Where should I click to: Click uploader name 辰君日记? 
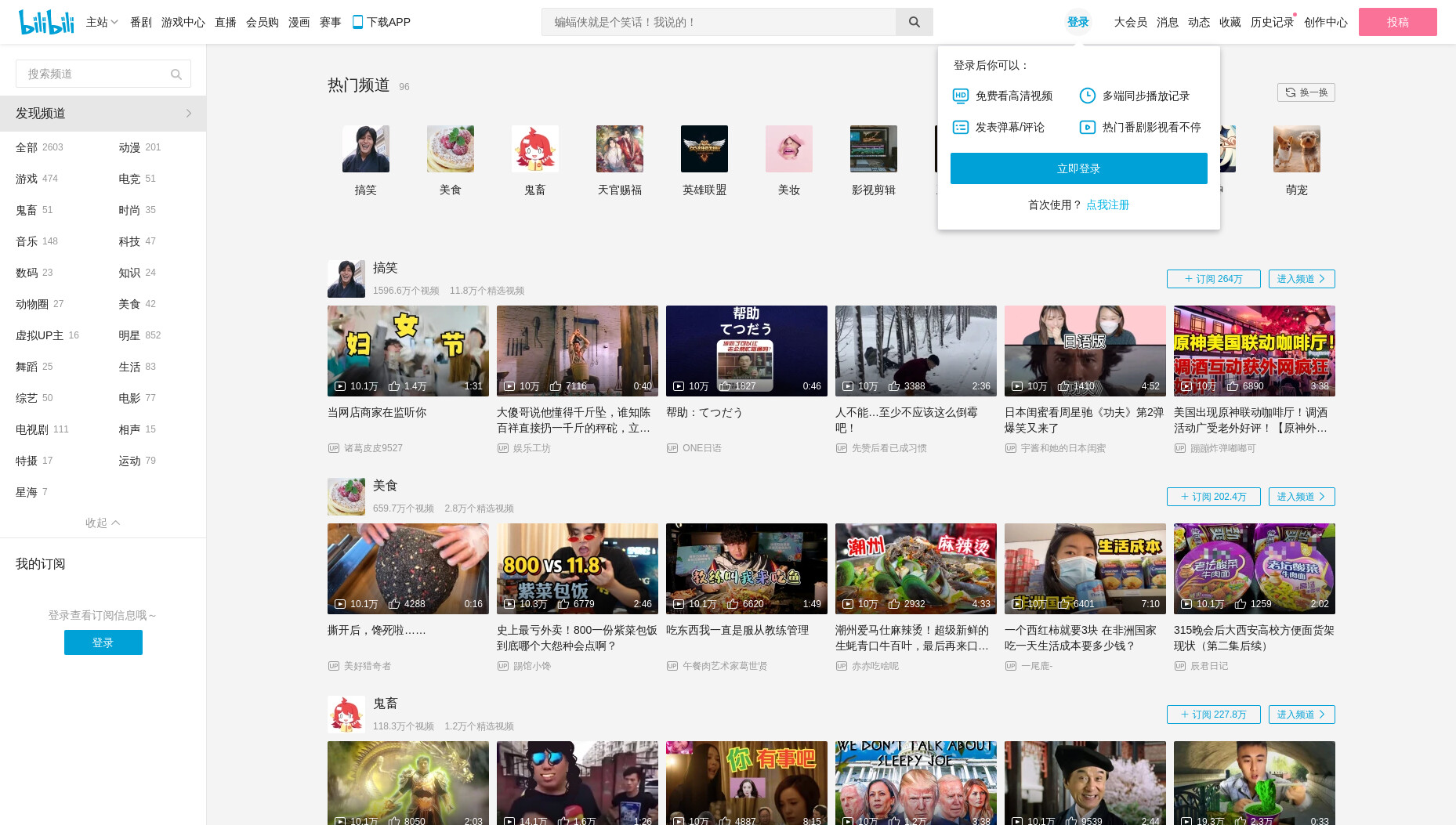pyautogui.click(x=1209, y=666)
